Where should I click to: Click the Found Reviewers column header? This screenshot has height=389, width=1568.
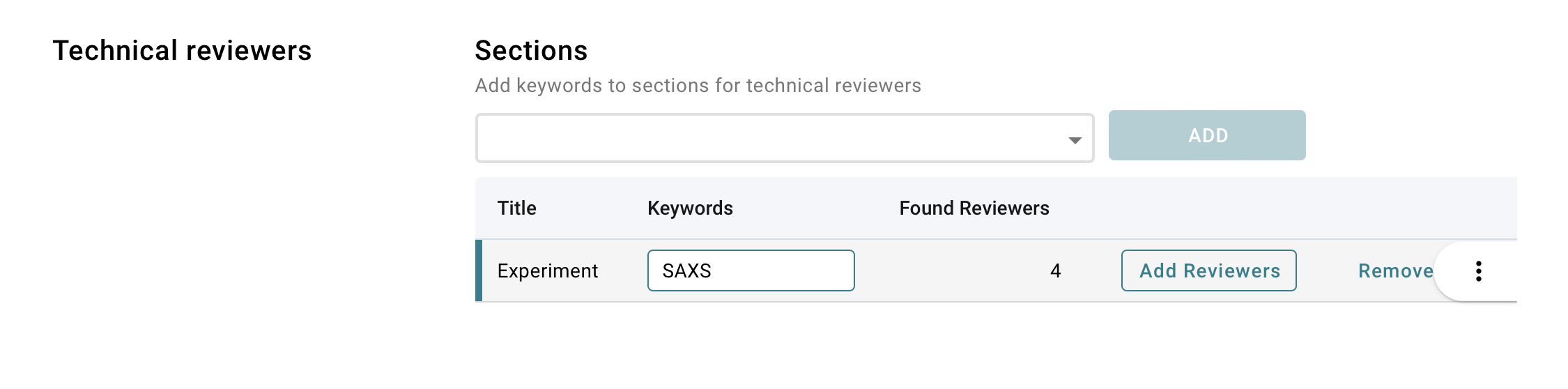(x=974, y=208)
